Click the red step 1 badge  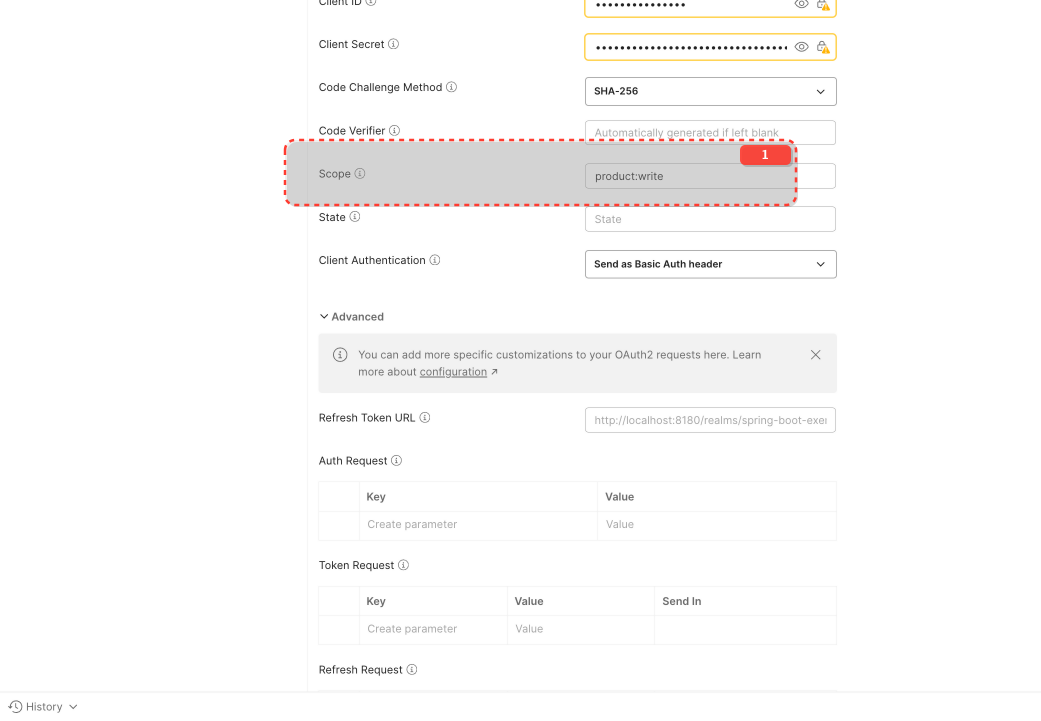[x=765, y=155]
